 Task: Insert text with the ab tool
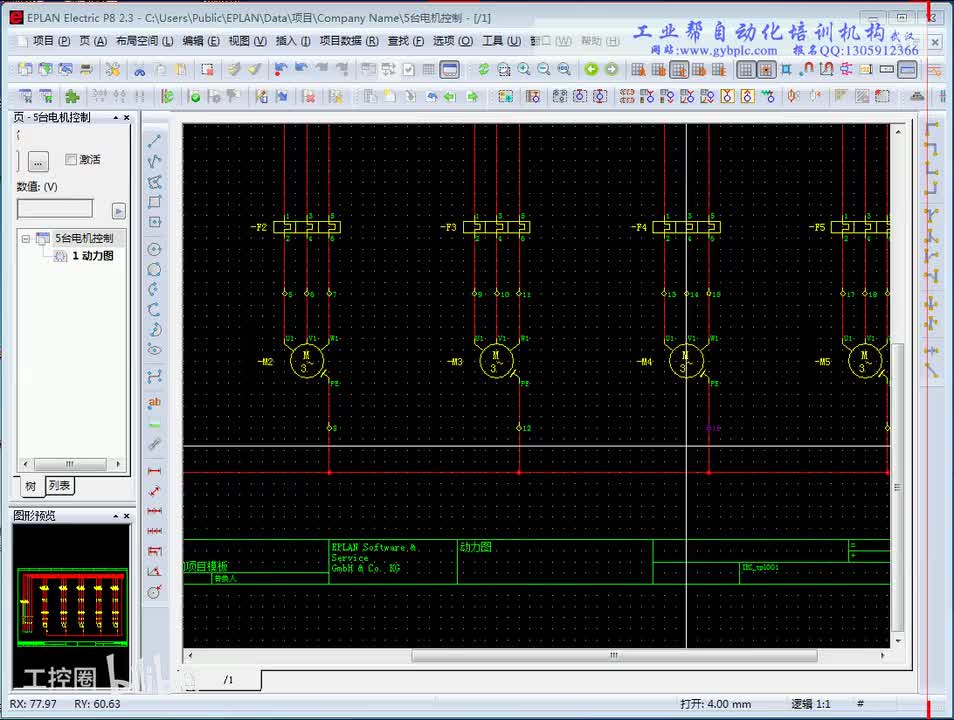coord(155,402)
